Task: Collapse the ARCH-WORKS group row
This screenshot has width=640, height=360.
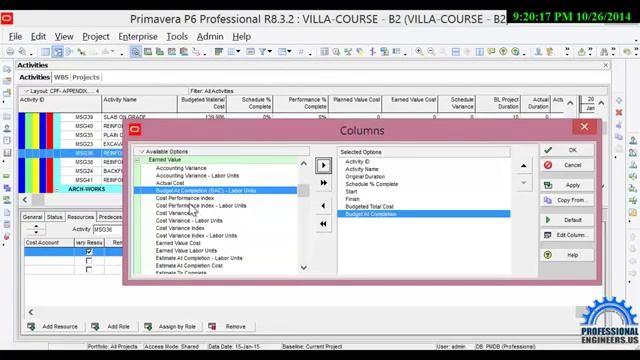Action: coord(57,189)
